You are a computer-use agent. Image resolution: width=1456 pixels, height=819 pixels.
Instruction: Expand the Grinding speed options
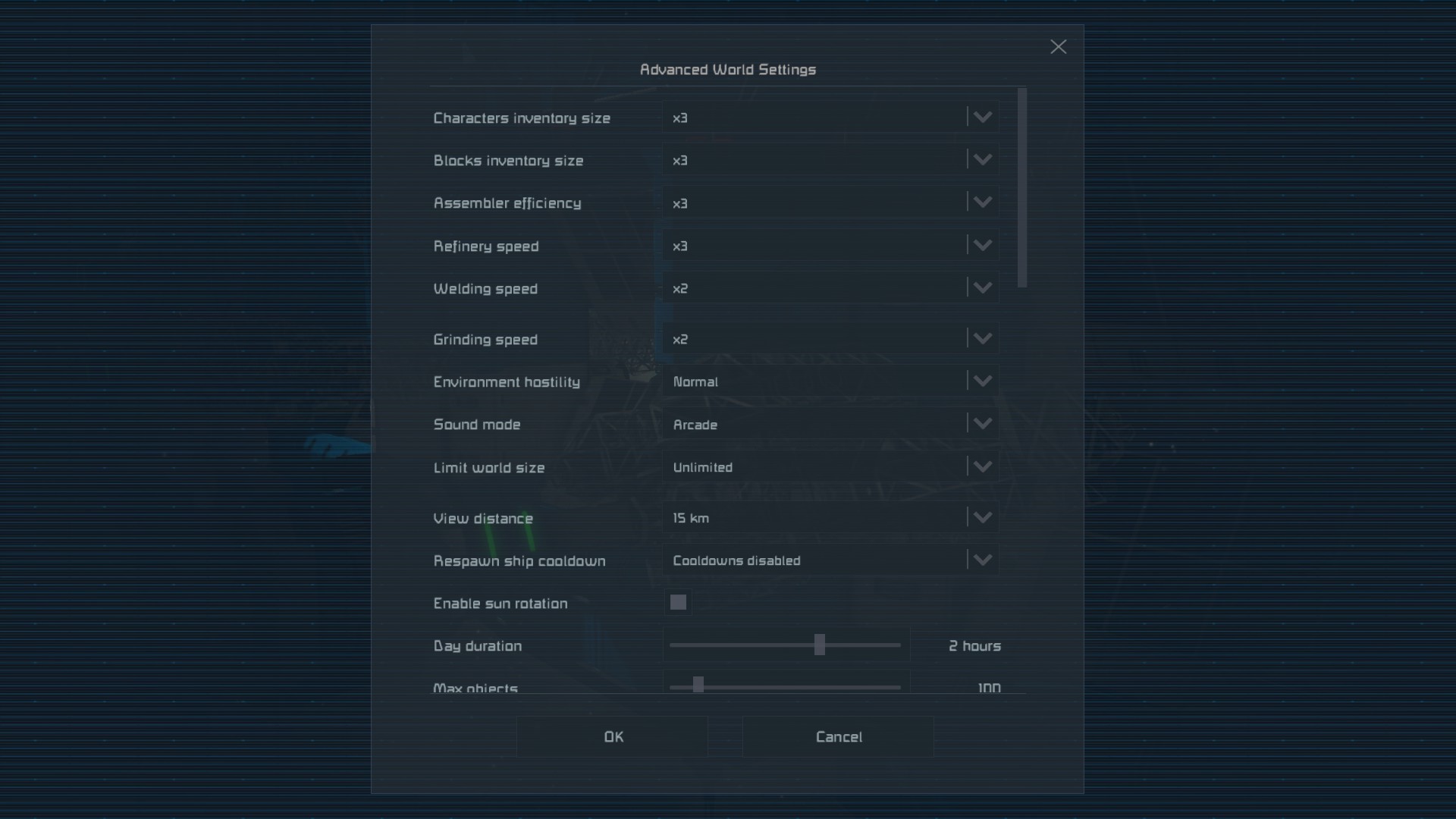pyautogui.click(x=830, y=339)
